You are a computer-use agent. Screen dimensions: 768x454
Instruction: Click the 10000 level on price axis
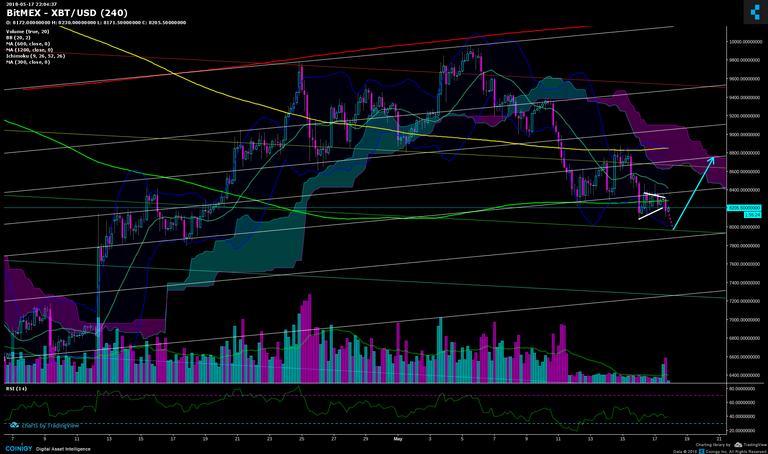(x=744, y=42)
